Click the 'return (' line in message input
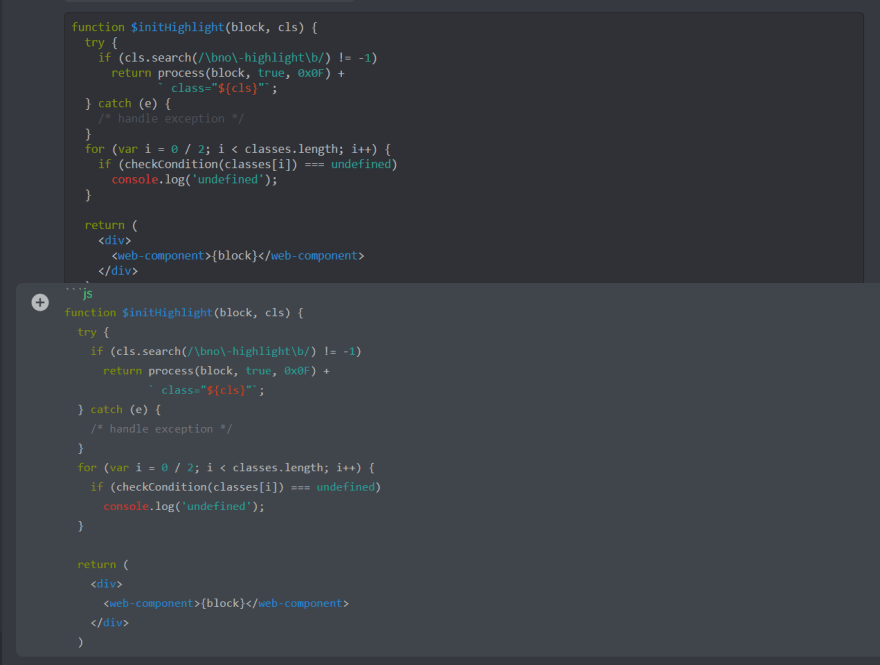This screenshot has width=880, height=665. [x=103, y=565]
